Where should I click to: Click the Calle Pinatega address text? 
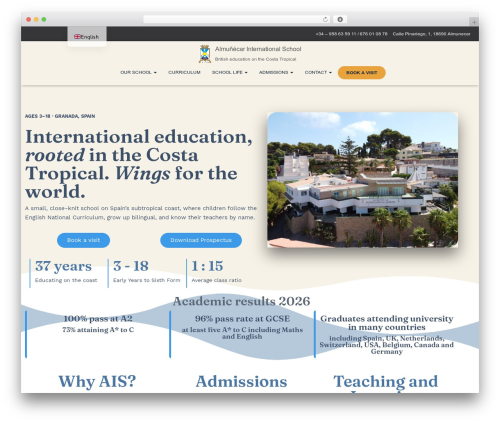pyautogui.click(x=431, y=34)
